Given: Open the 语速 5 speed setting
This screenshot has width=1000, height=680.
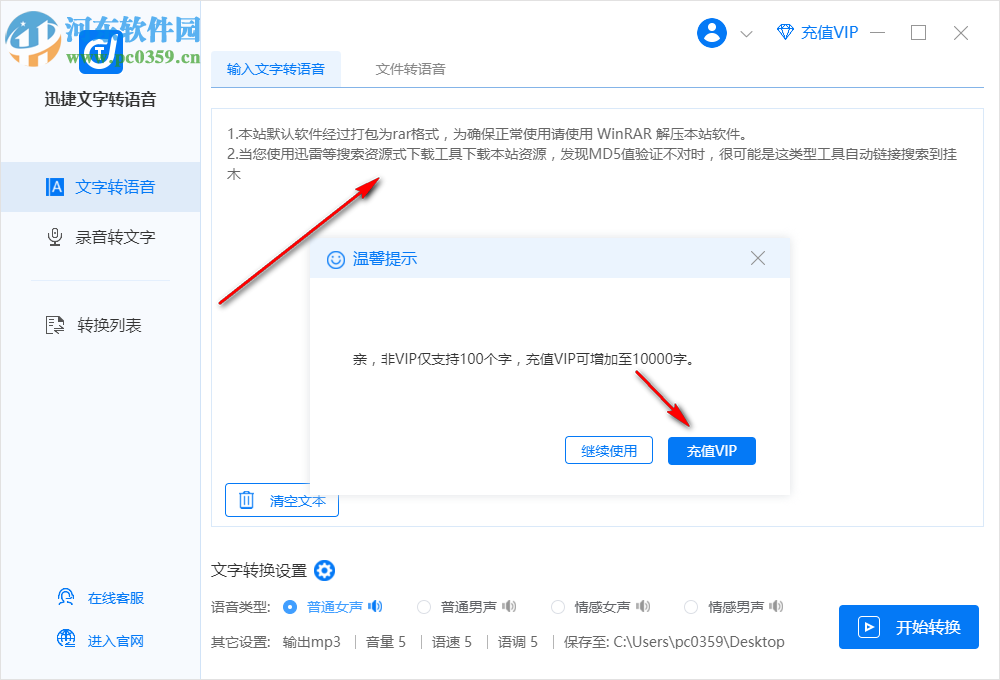Looking at the screenshot, I should (x=452, y=642).
